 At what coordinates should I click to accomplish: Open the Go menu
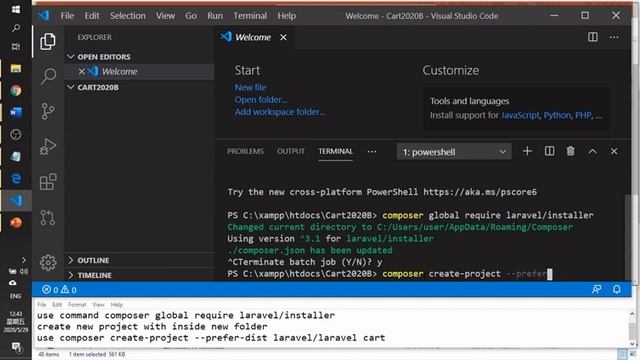pyautogui.click(x=191, y=16)
